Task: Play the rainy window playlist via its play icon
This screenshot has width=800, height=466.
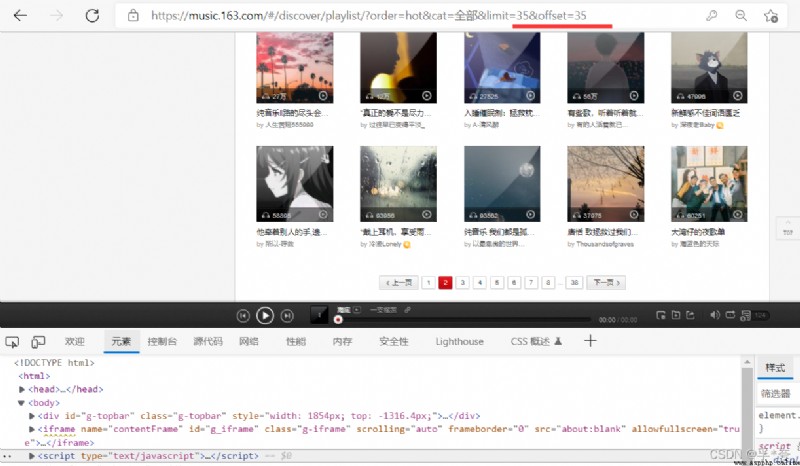Action: coord(427,214)
